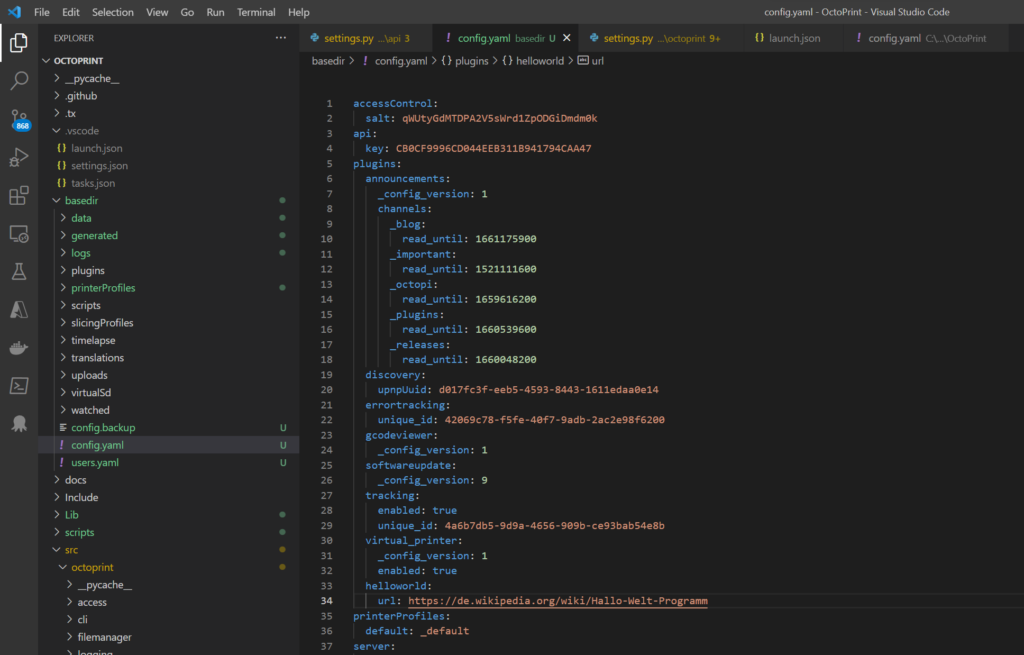Screen dimensions: 1024x655
Task: Open the terminal icon in activity bar
Action: pos(19,386)
